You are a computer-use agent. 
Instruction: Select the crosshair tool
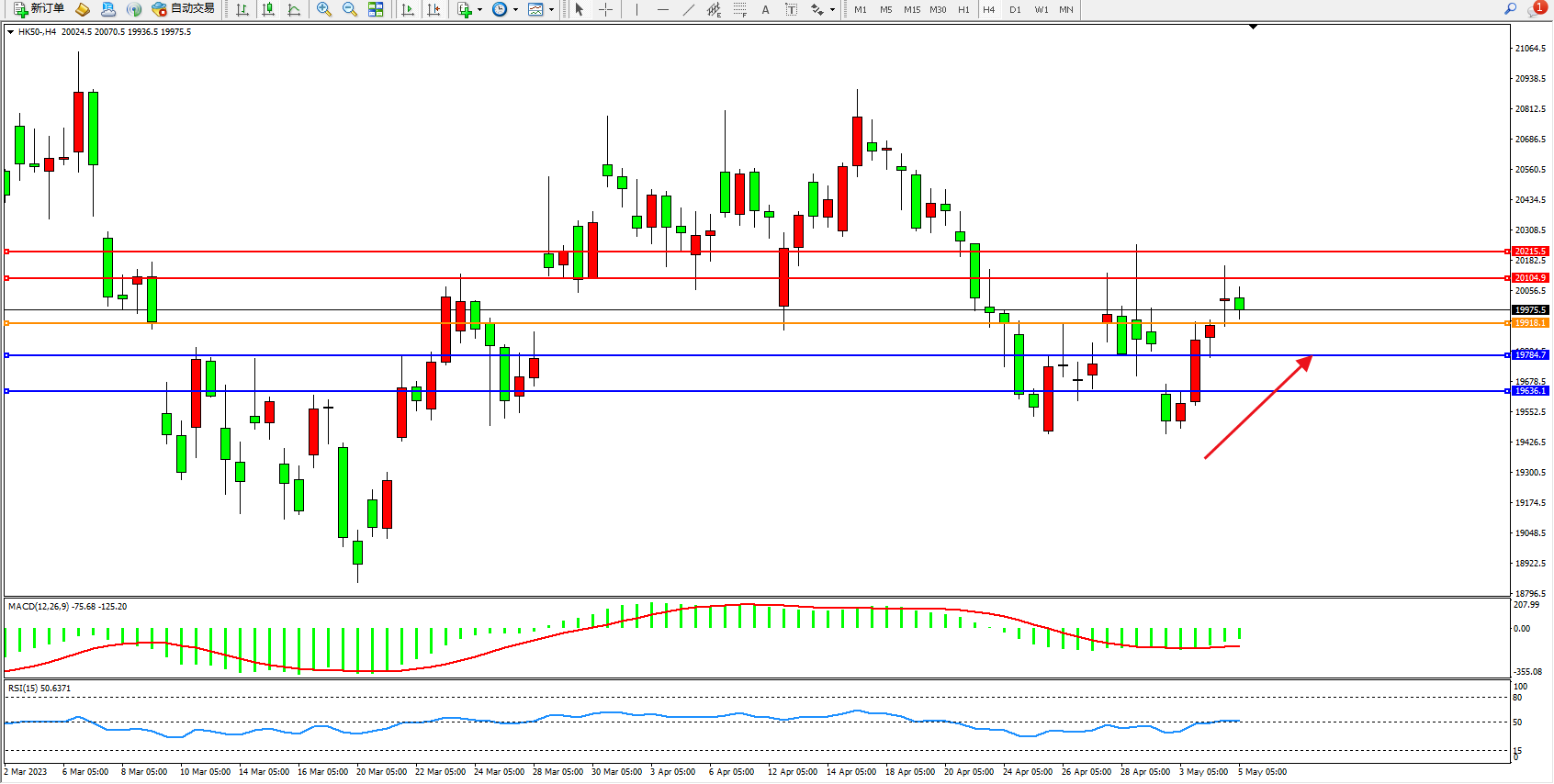tap(606, 9)
